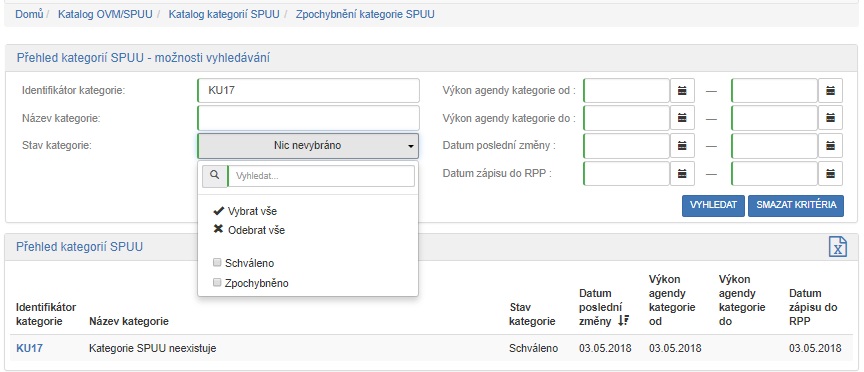864x372 pixels.
Task: Open Katalog OVM/SPUU breadcrumb
Action: click(105, 14)
